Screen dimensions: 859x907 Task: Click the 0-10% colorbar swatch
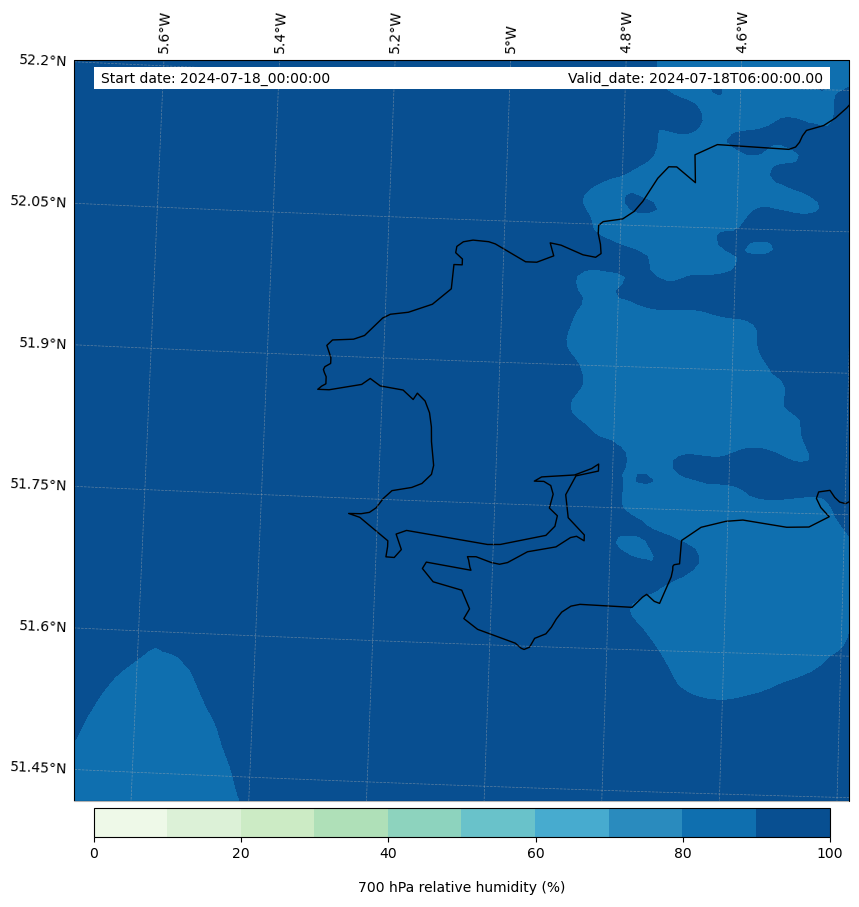131,823
